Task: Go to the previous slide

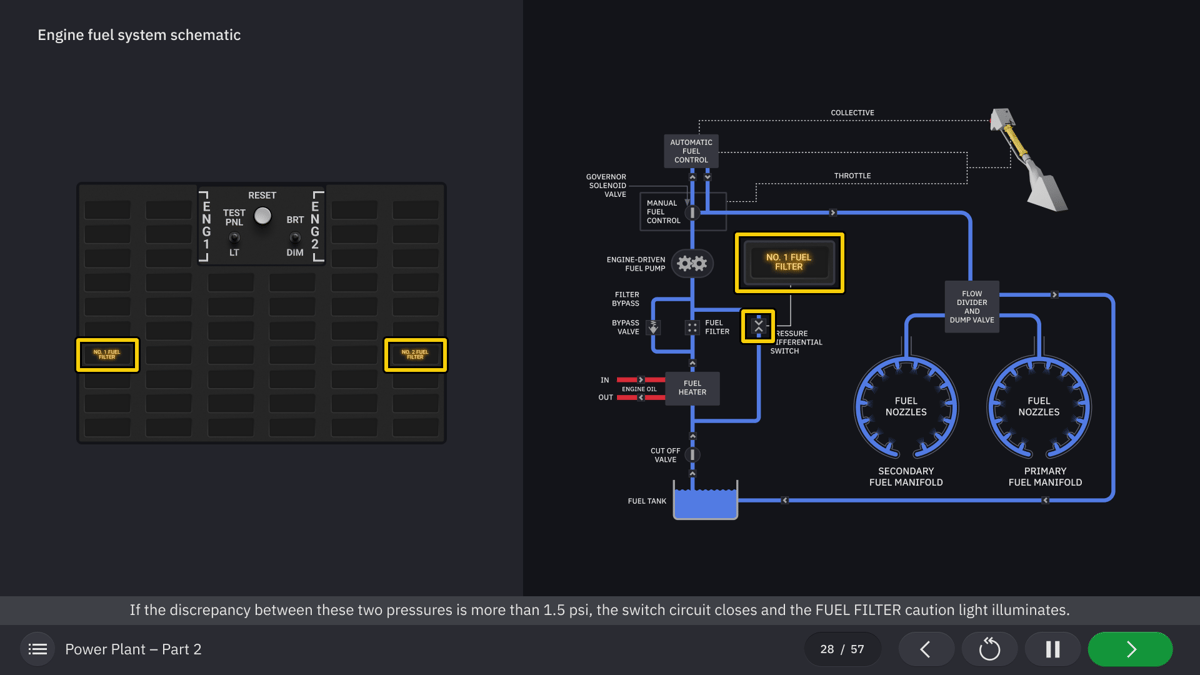Action: tap(925, 649)
